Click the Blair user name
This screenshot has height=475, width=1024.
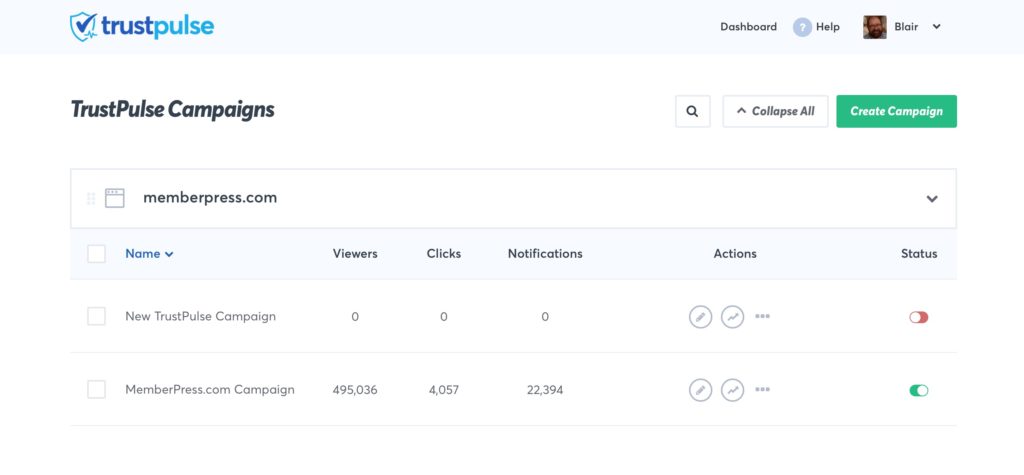[906, 27]
